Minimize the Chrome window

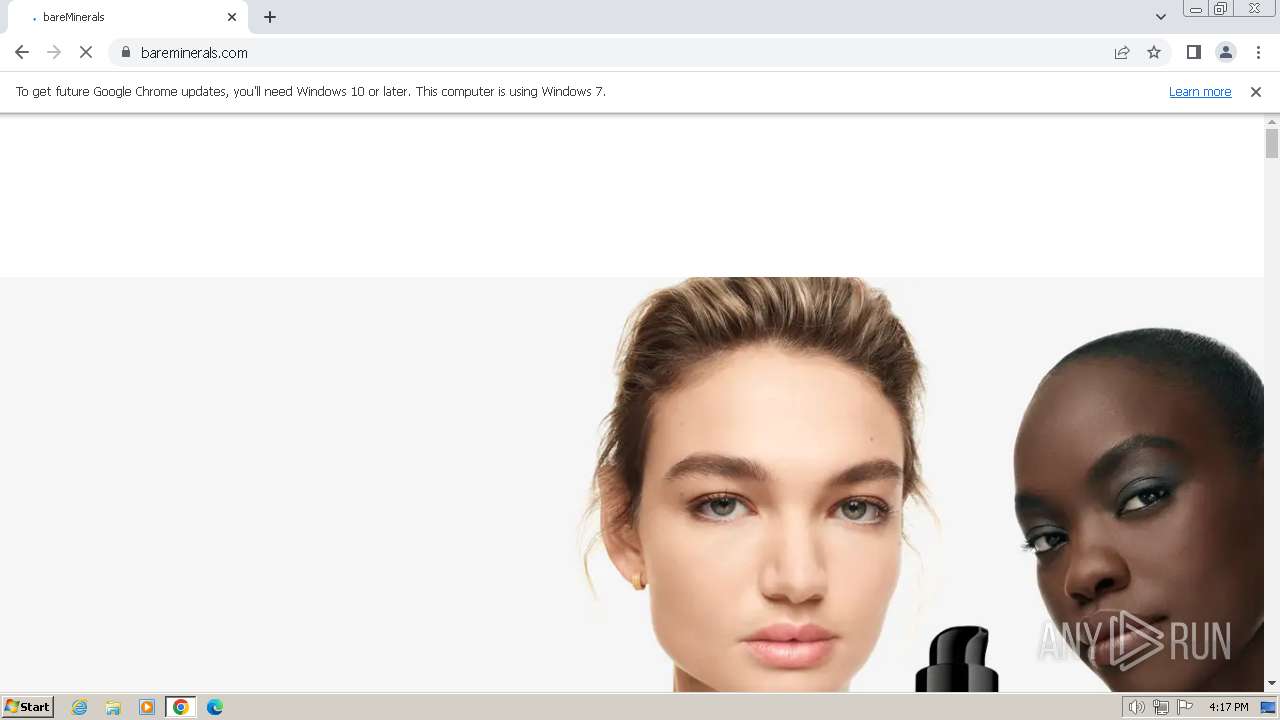[1196, 9]
